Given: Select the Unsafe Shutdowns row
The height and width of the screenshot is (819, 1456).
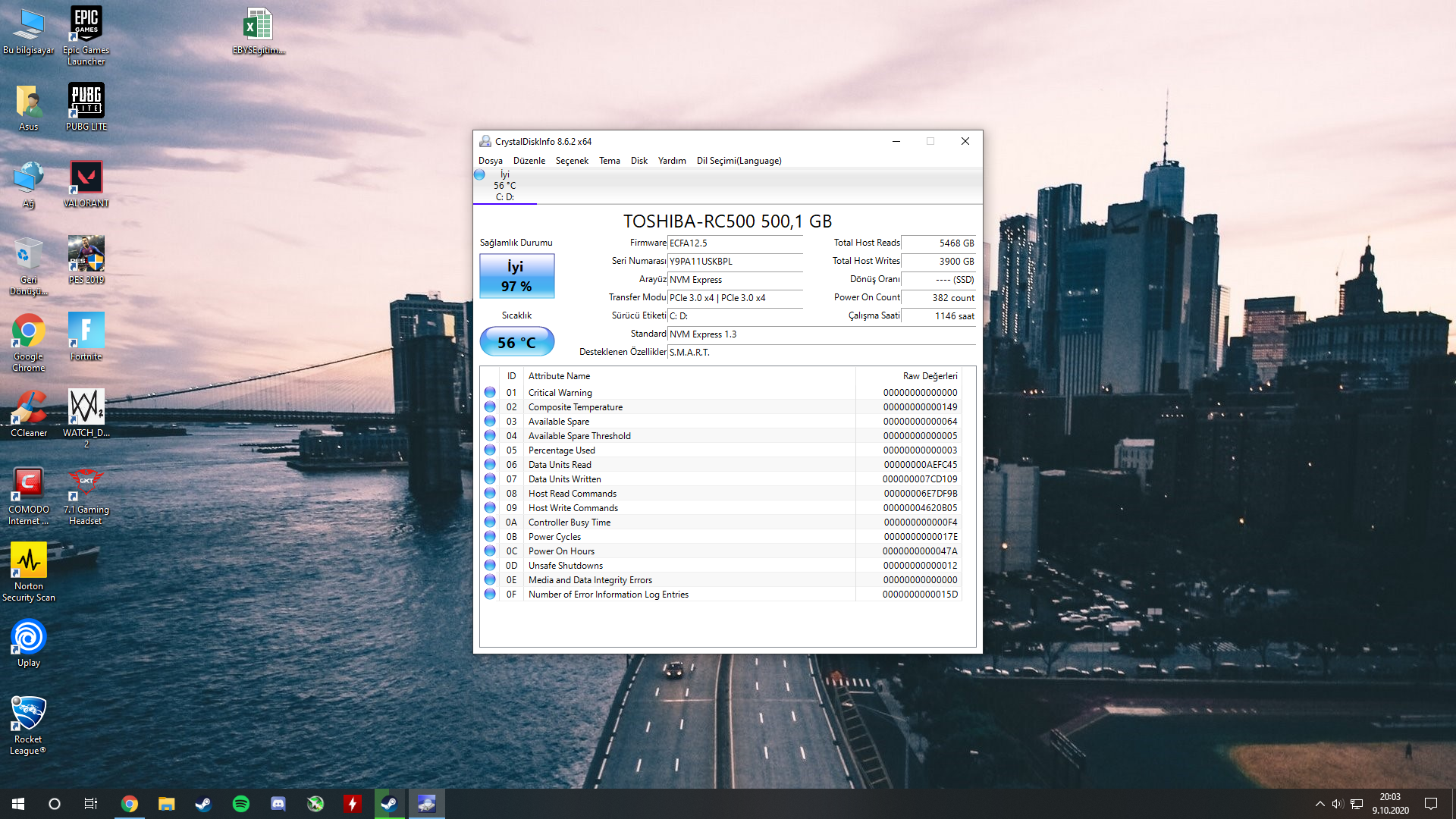Looking at the screenshot, I should click(721, 566).
